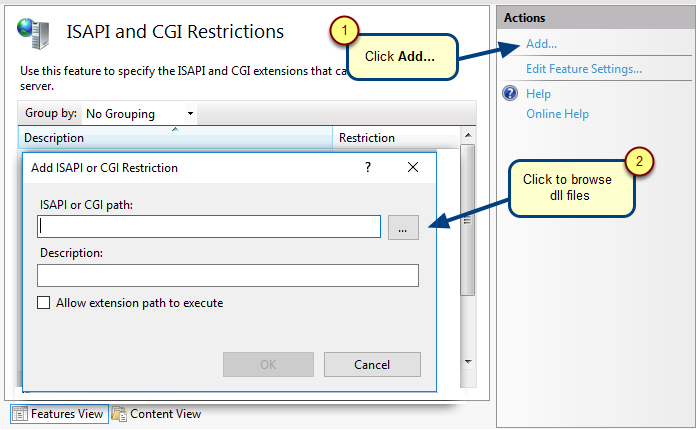Click the ISAPI and CGI Restrictions server icon

33,33
